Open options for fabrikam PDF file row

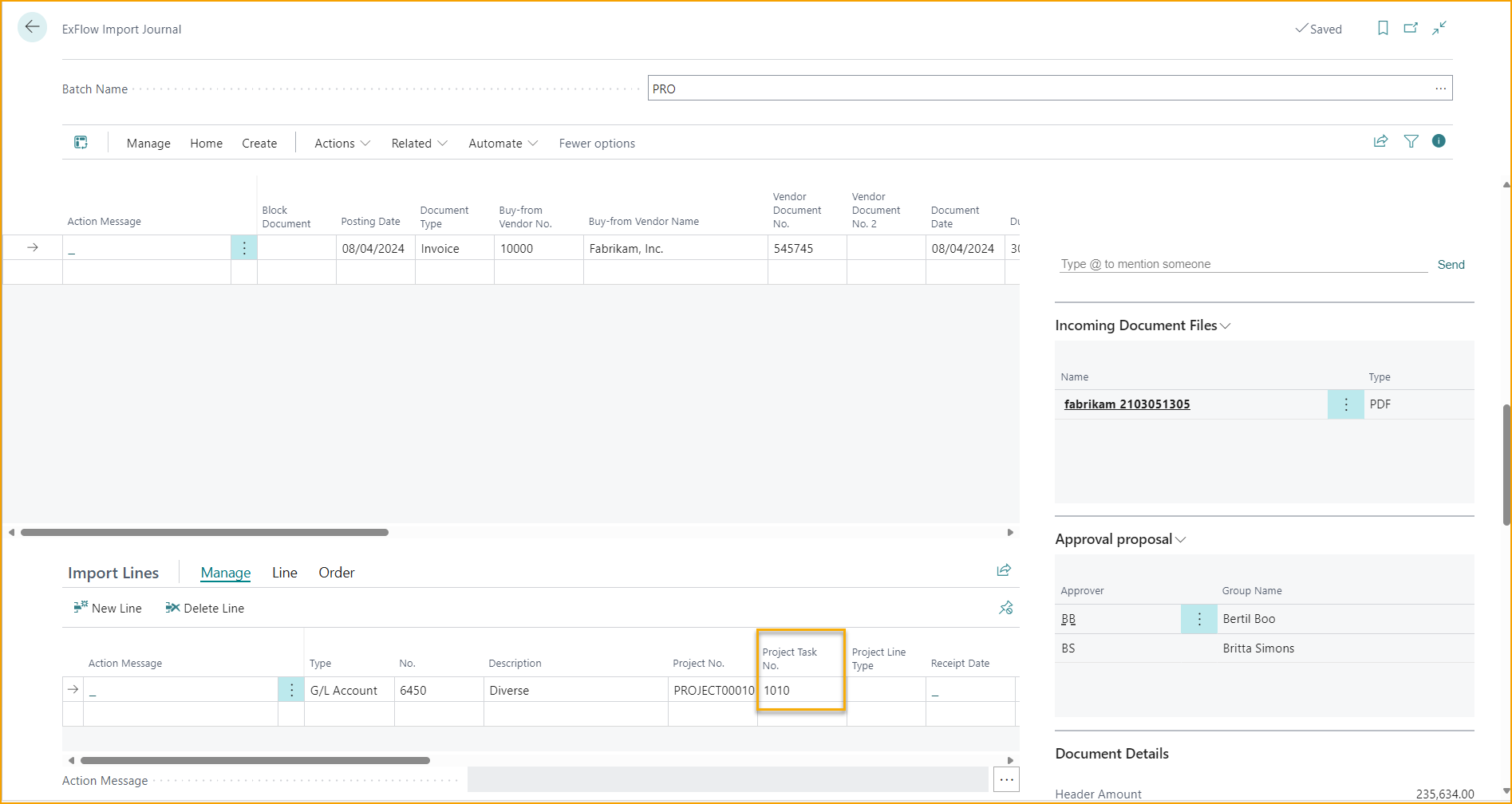point(1345,404)
